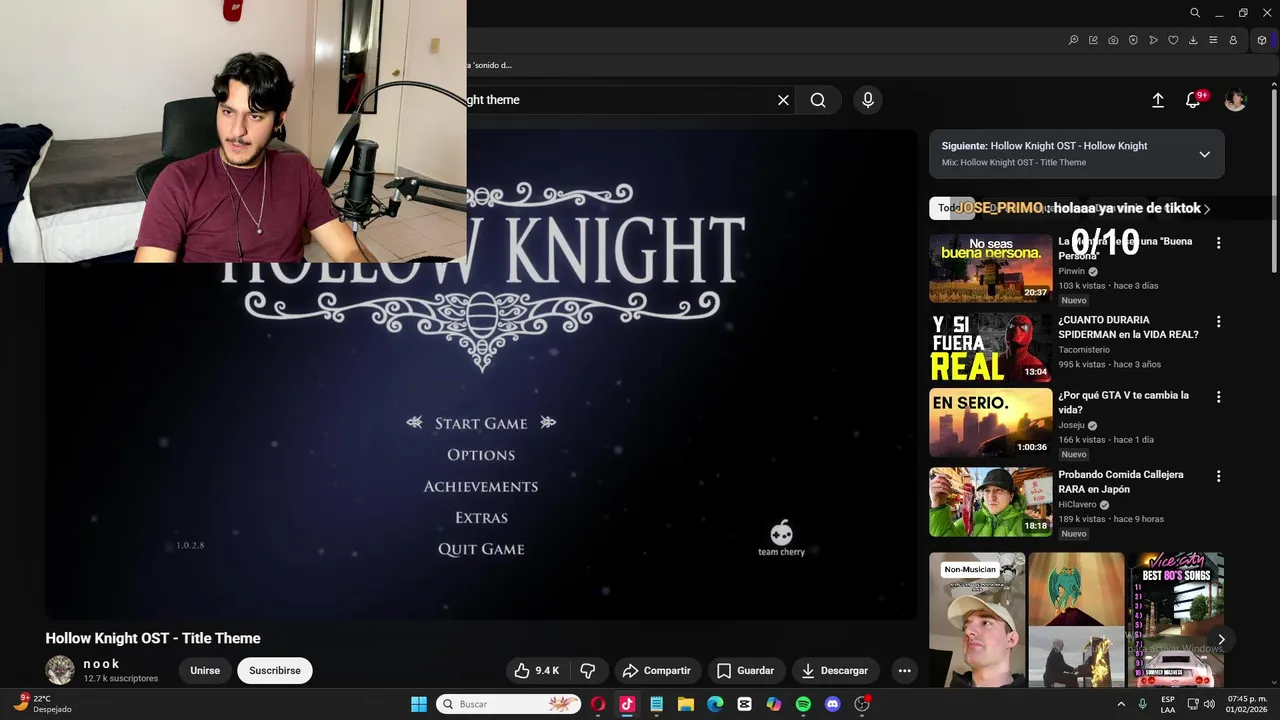This screenshot has height=720, width=1280.
Task: Open 'Y si fuera real' Spiderman thumbnail
Action: click(990, 347)
